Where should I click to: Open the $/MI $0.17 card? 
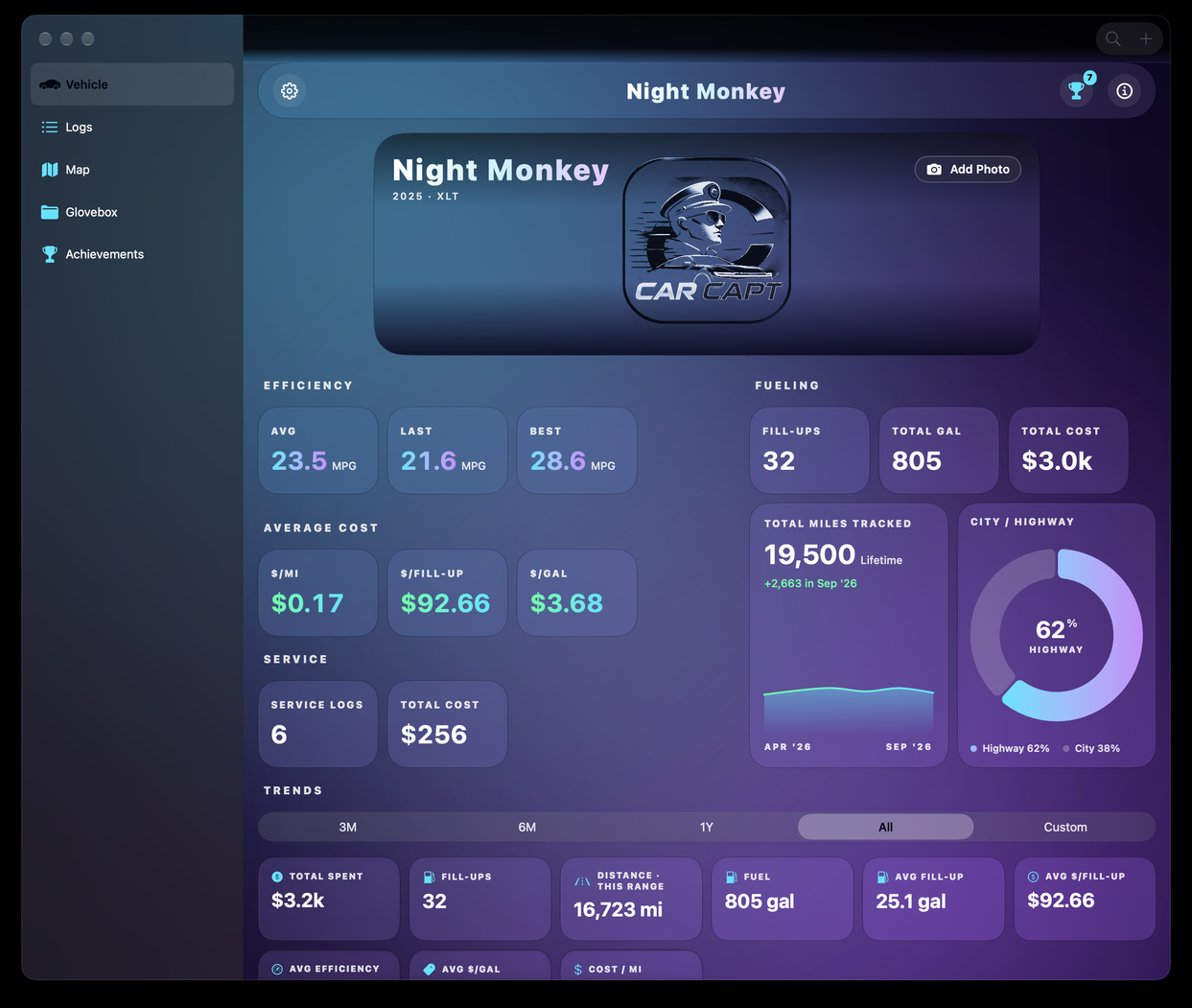pos(318,593)
